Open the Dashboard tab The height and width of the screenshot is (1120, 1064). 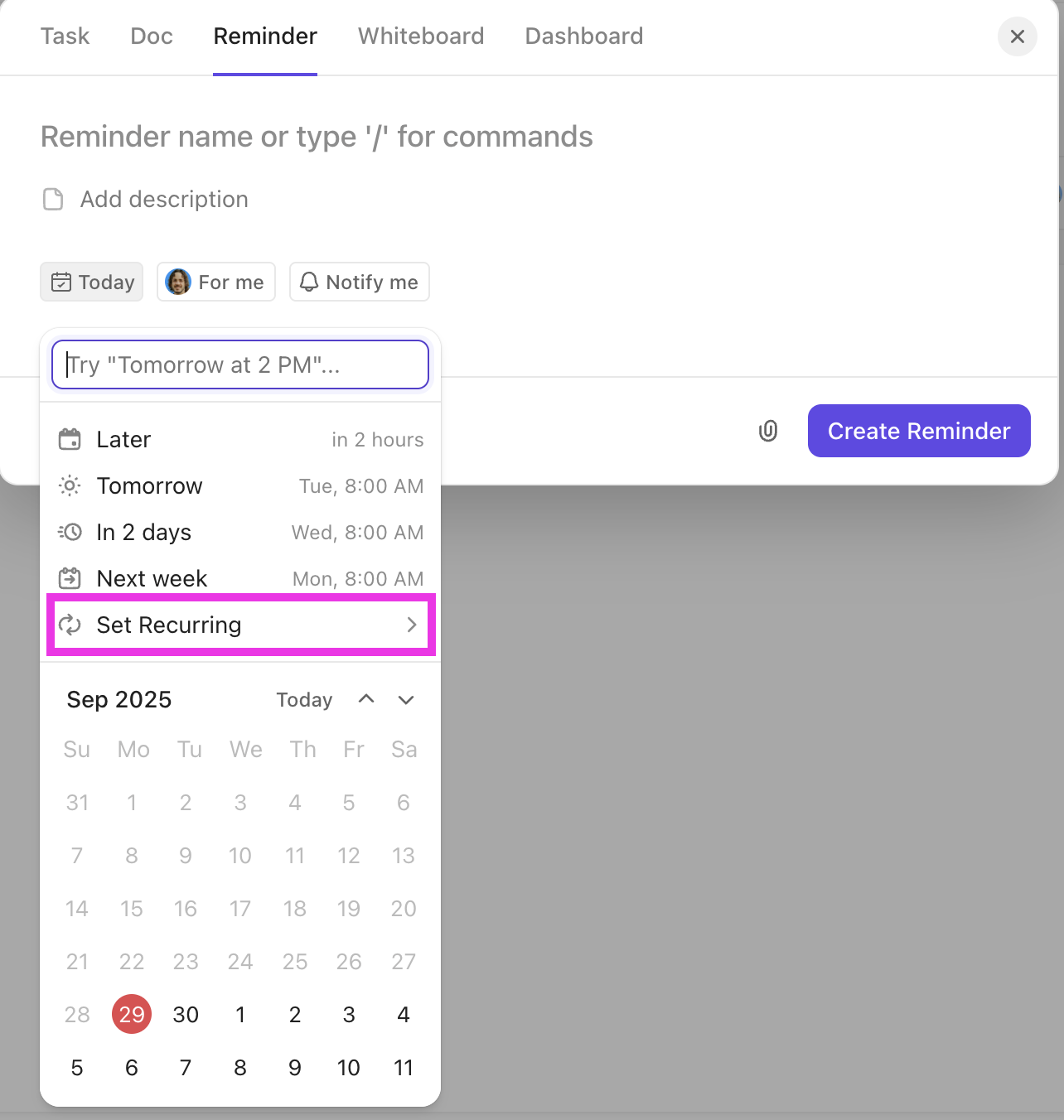(x=583, y=36)
